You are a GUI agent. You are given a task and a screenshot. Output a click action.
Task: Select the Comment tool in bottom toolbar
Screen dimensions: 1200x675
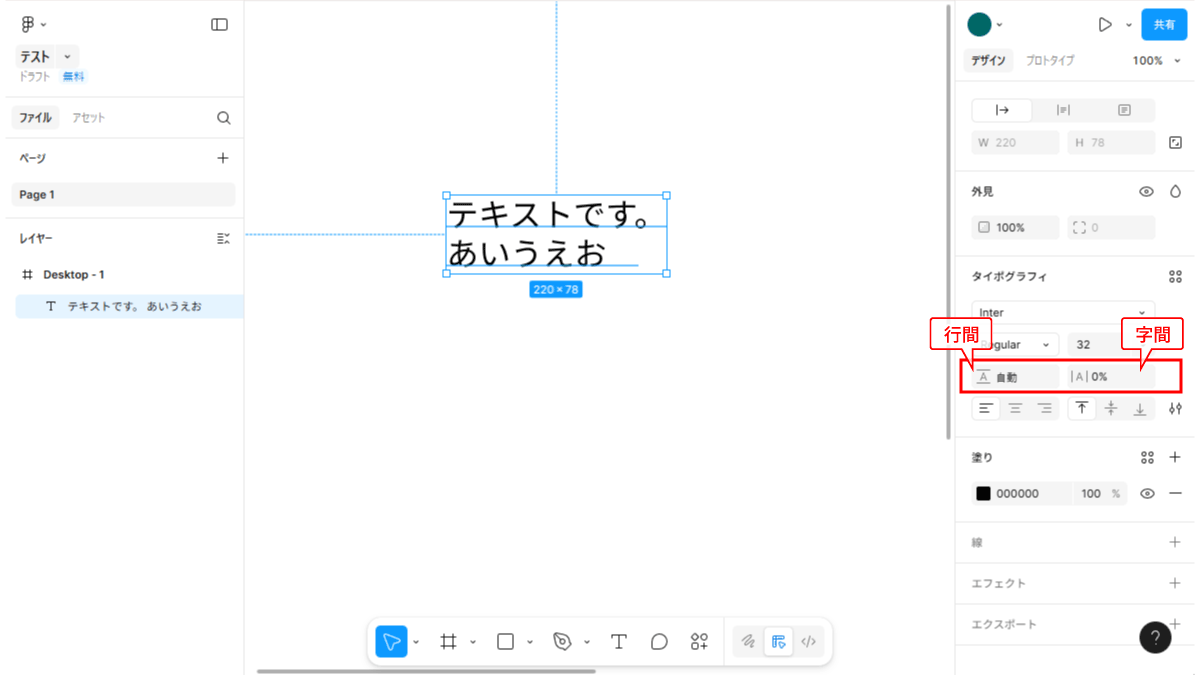click(659, 642)
